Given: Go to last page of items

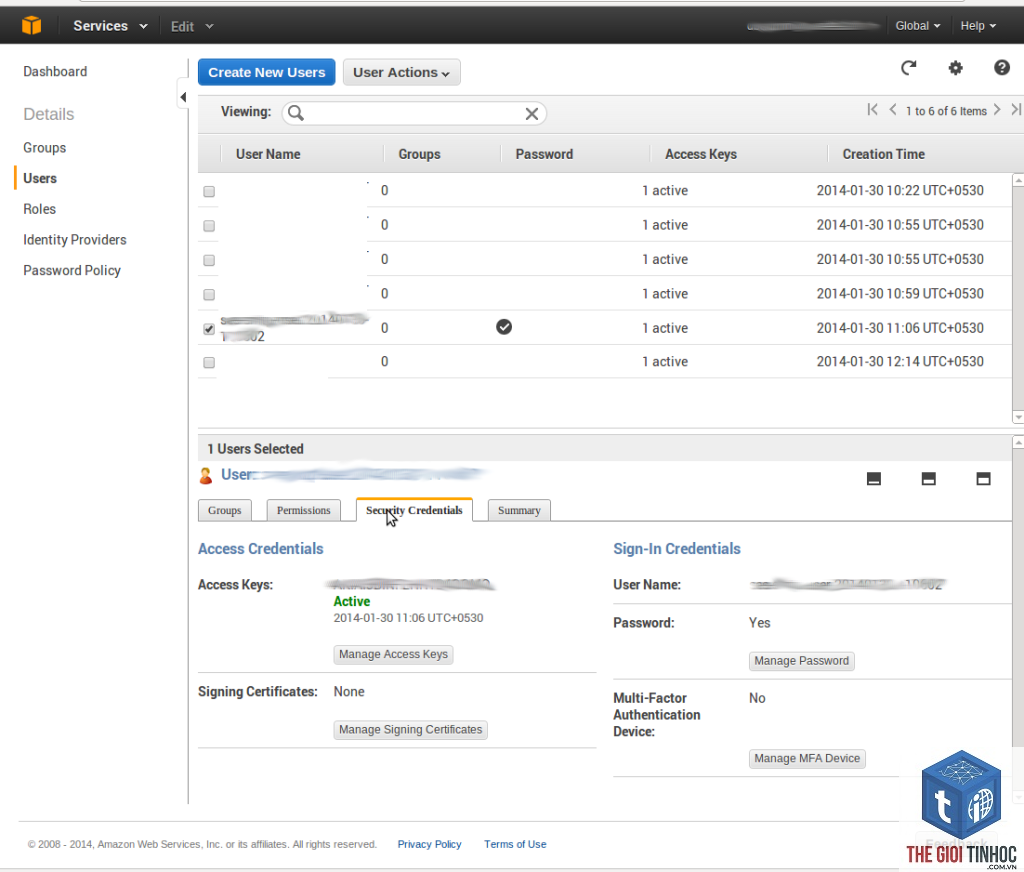Looking at the screenshot, I should (x=1016, y=110).
